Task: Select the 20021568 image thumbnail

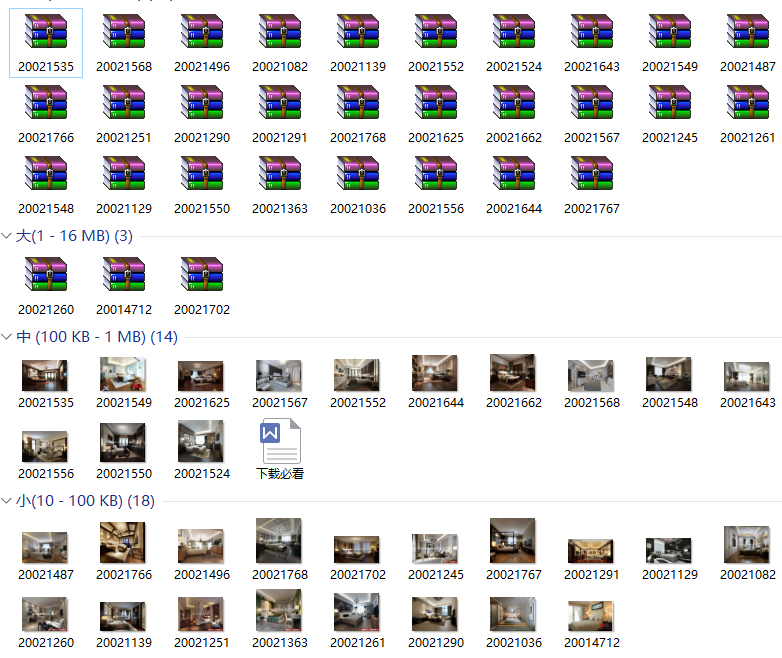Action: [590, 376]
